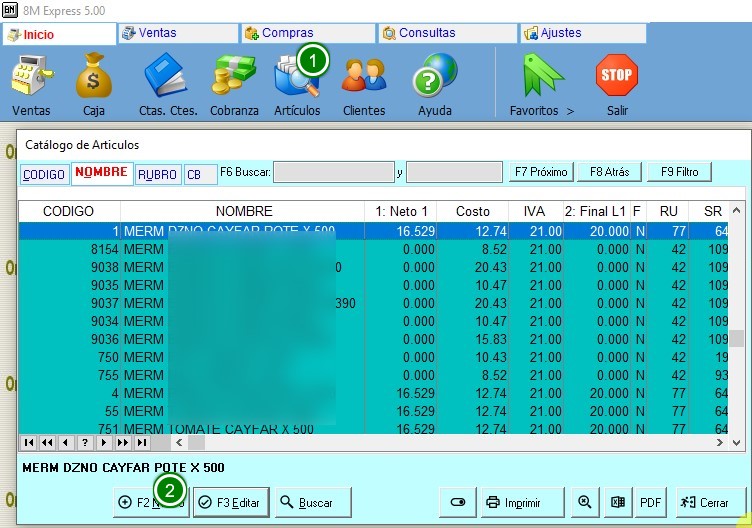Select the article row with code 9036
The height and width of the screenshot is (528, 752).
pyautogui.click(x=374, y=339)
